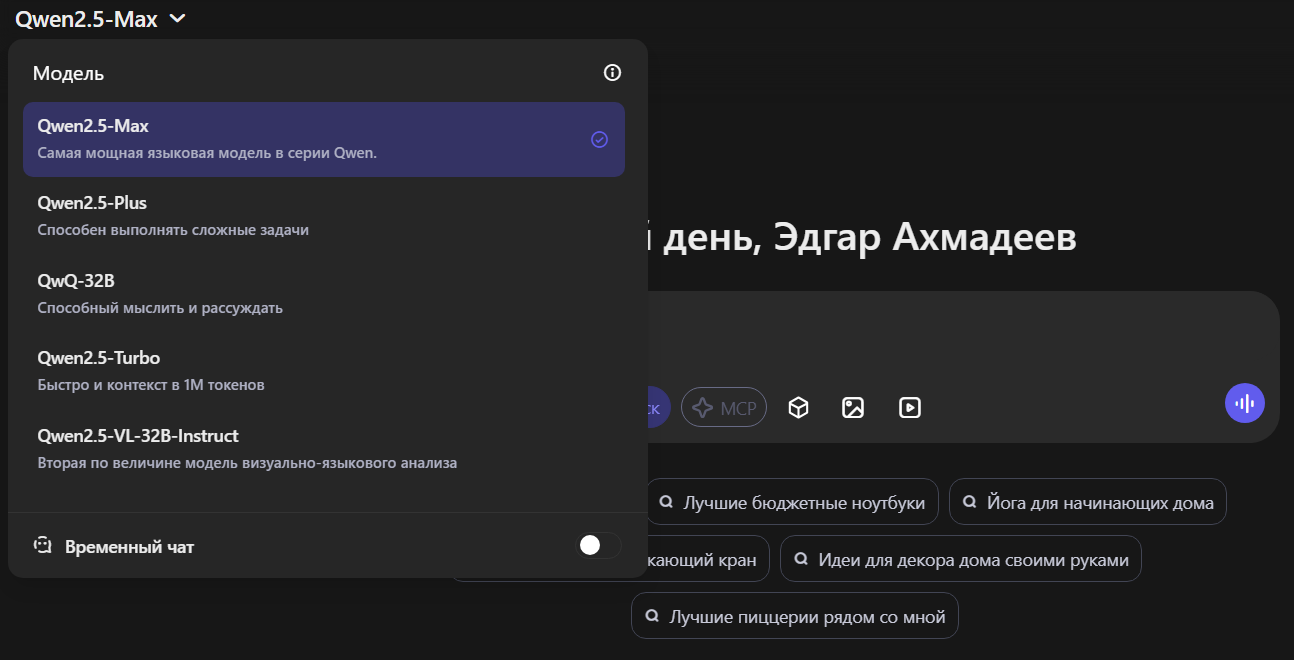The image size is (1294, 660).
Task: Click the Модель panel heading
Action: [x=68, y=73]
